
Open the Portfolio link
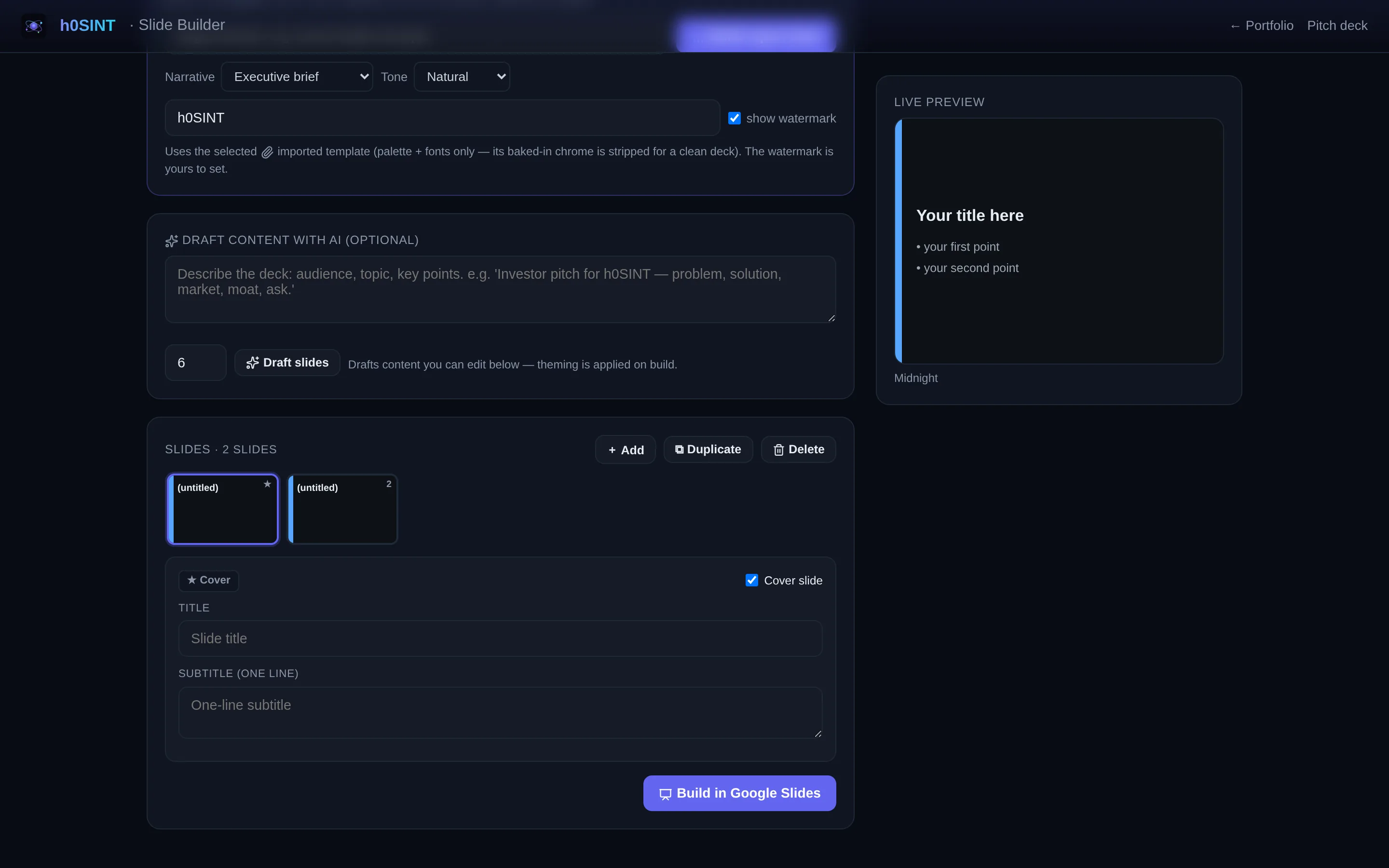1262,26
